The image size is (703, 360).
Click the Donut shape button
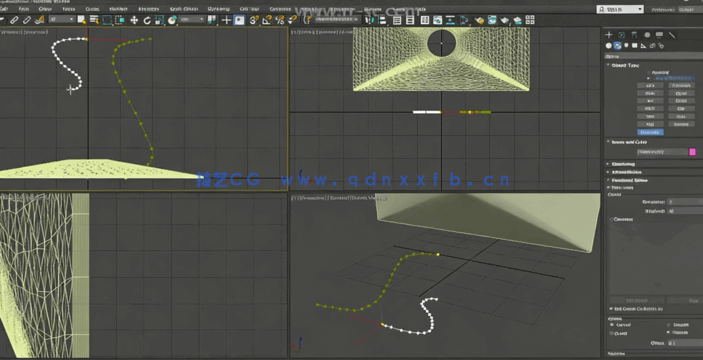coord(681,100)
